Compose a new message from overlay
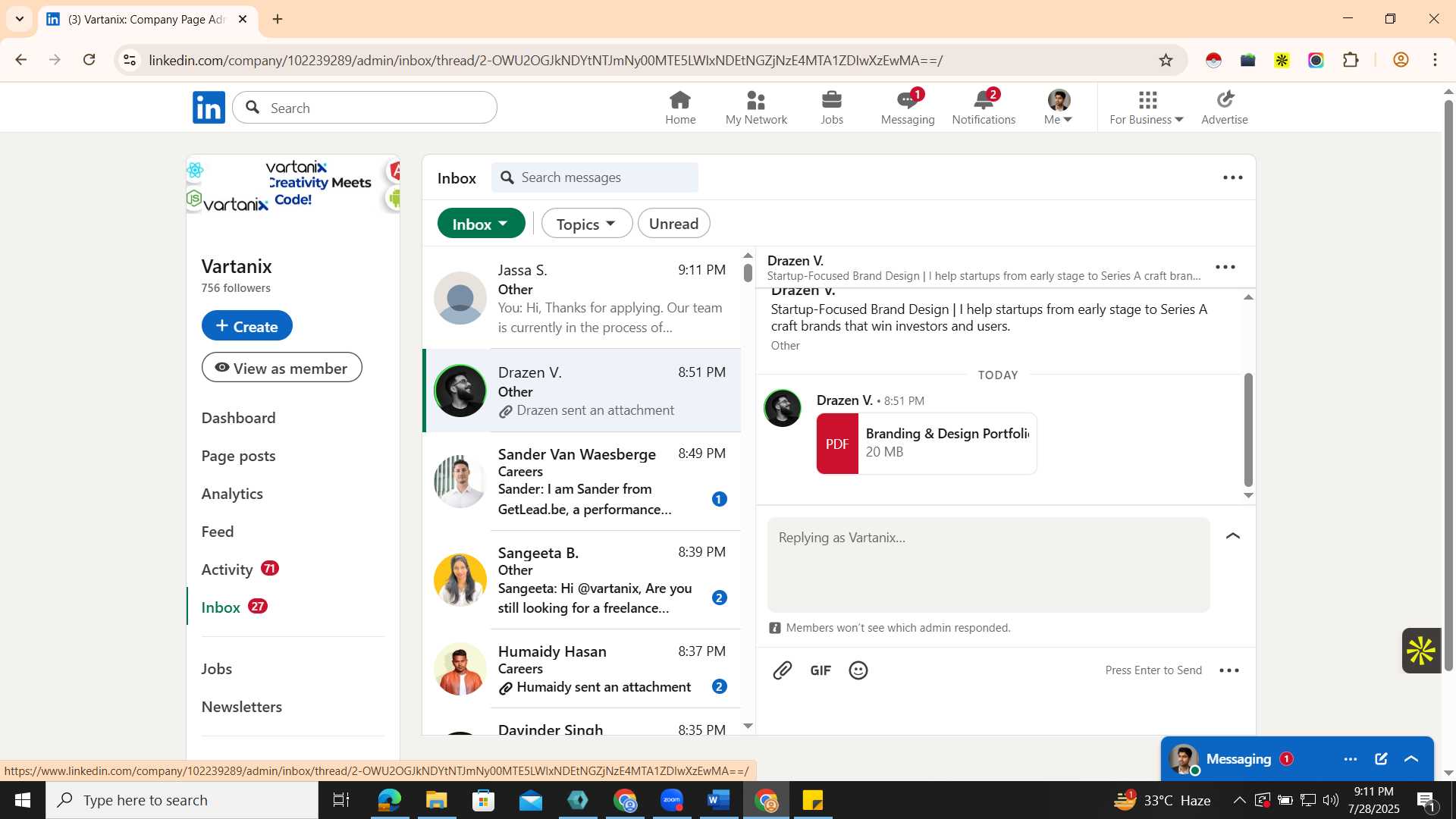The image size is (1456, 819). click(1381, 759)
